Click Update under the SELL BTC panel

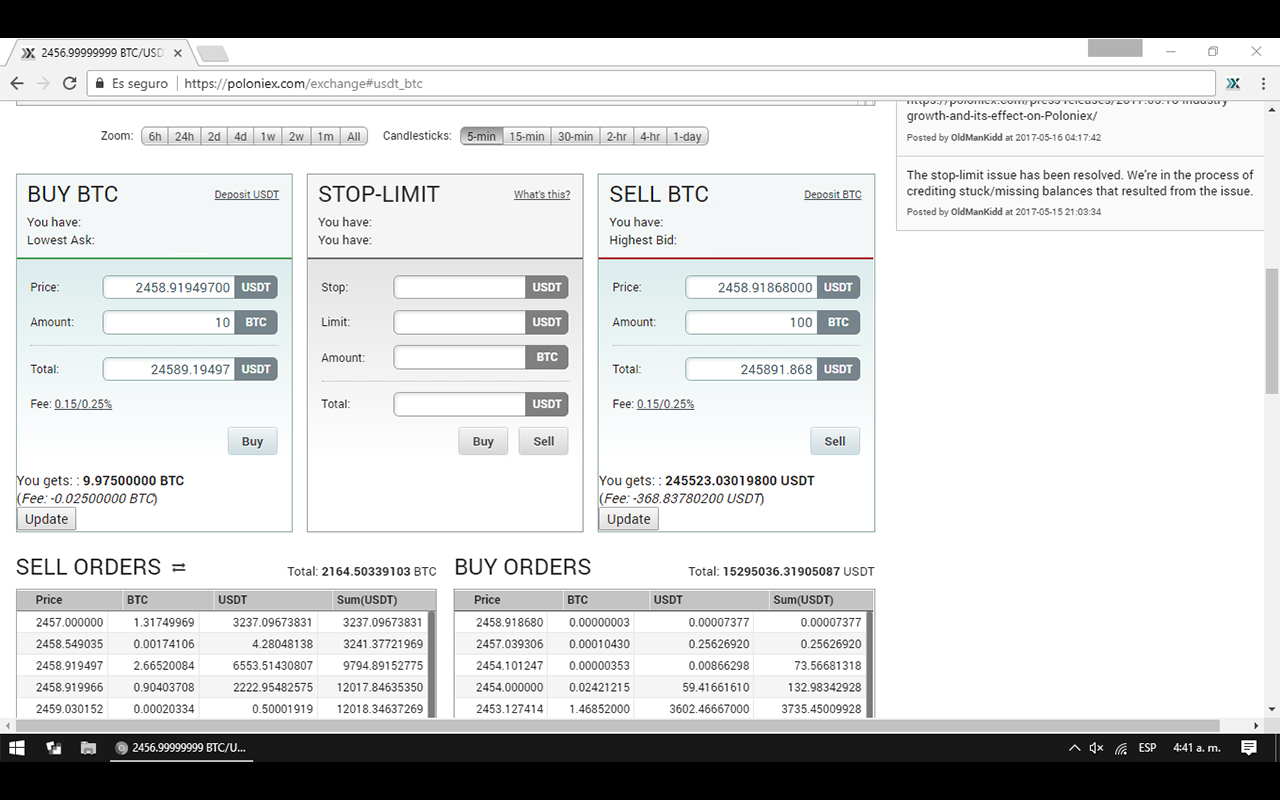click(x=629, y=519)
